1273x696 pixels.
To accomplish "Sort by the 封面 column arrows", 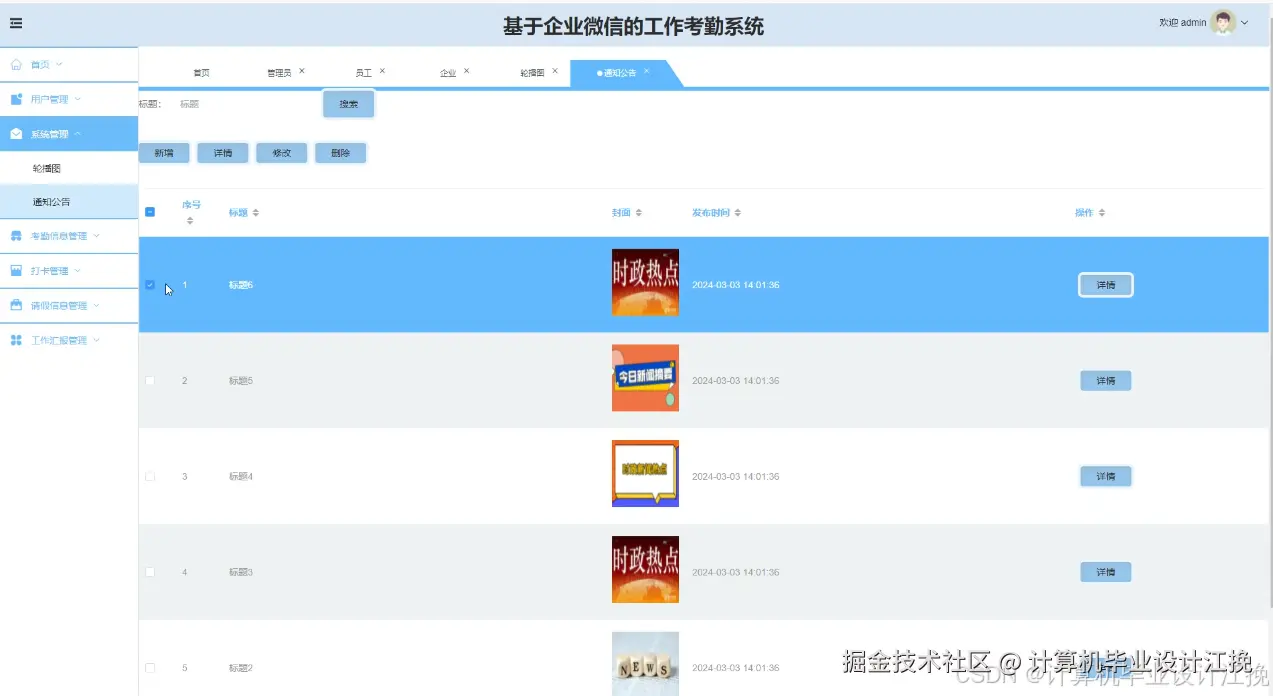I will (639, 213).
